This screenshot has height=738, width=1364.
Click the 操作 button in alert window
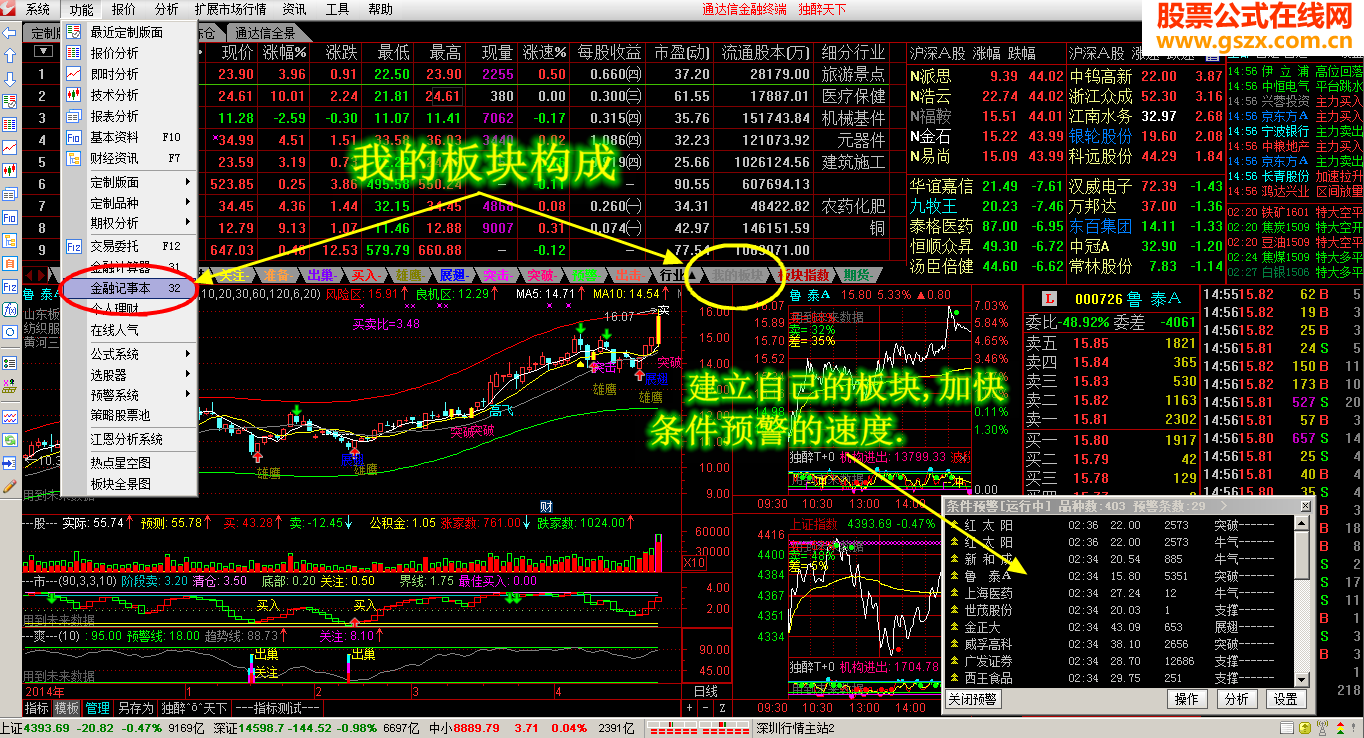[1187, 699]
